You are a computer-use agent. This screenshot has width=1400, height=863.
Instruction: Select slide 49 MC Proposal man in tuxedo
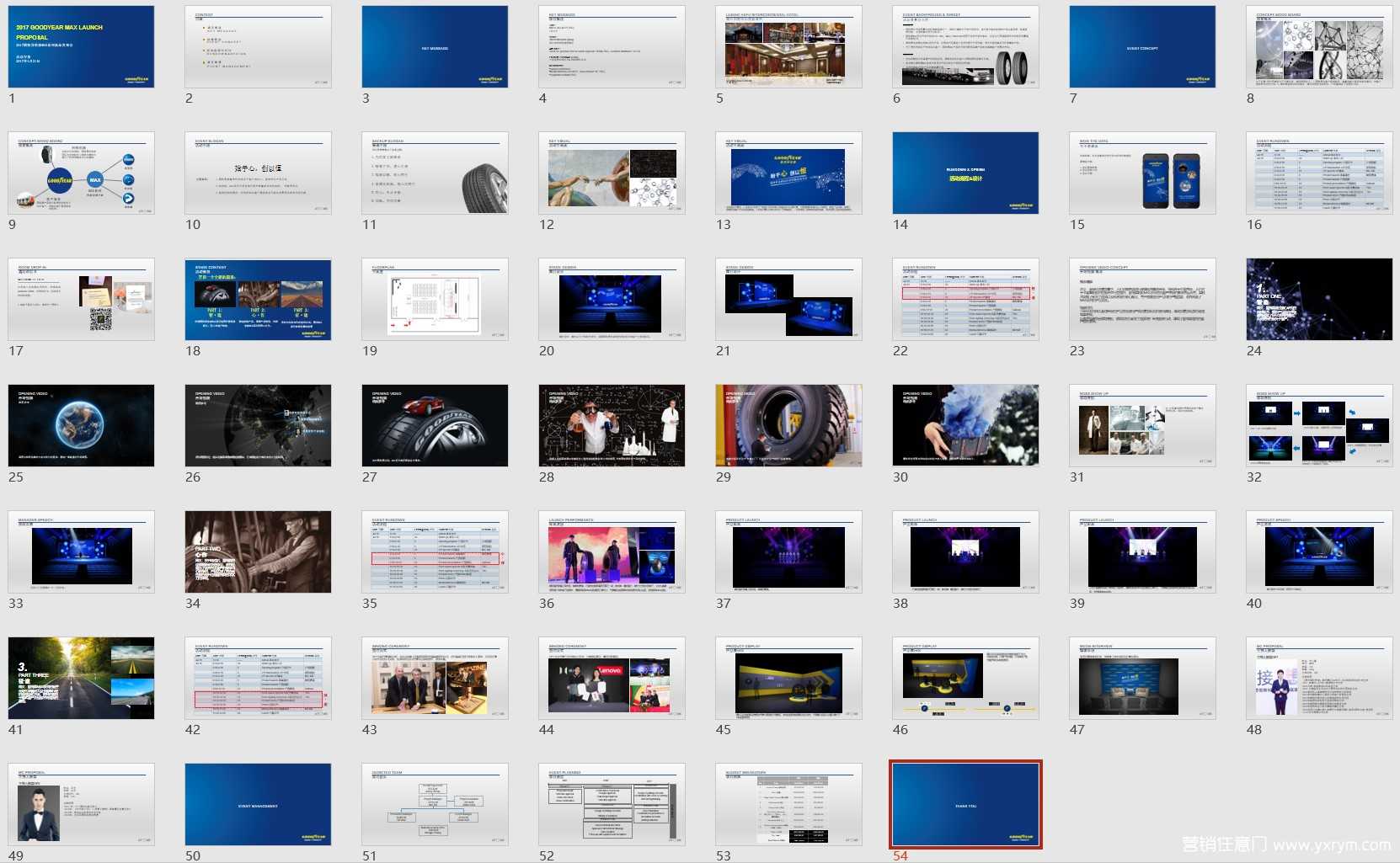tap(81, 804)
